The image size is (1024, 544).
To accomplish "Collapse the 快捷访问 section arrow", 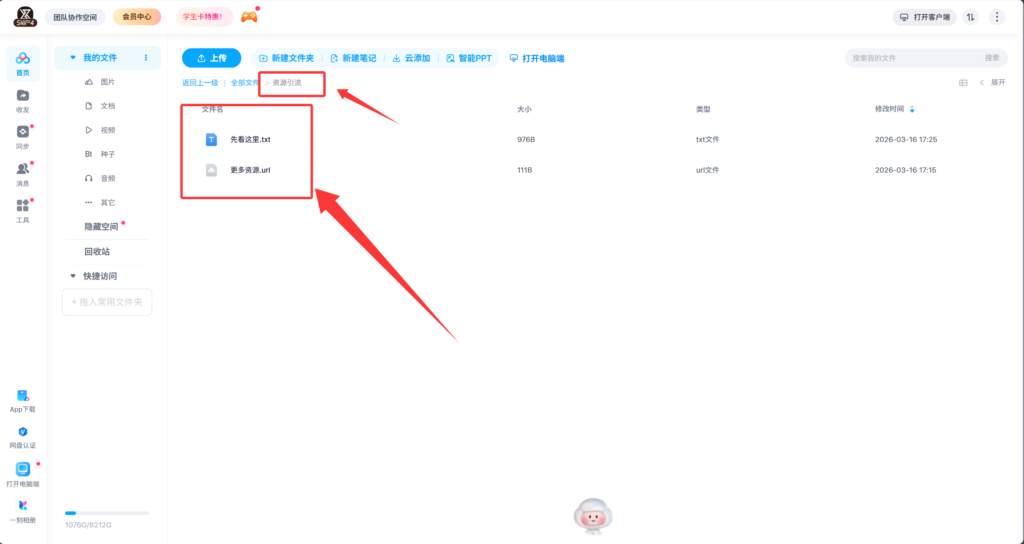I will coord(72,276).
